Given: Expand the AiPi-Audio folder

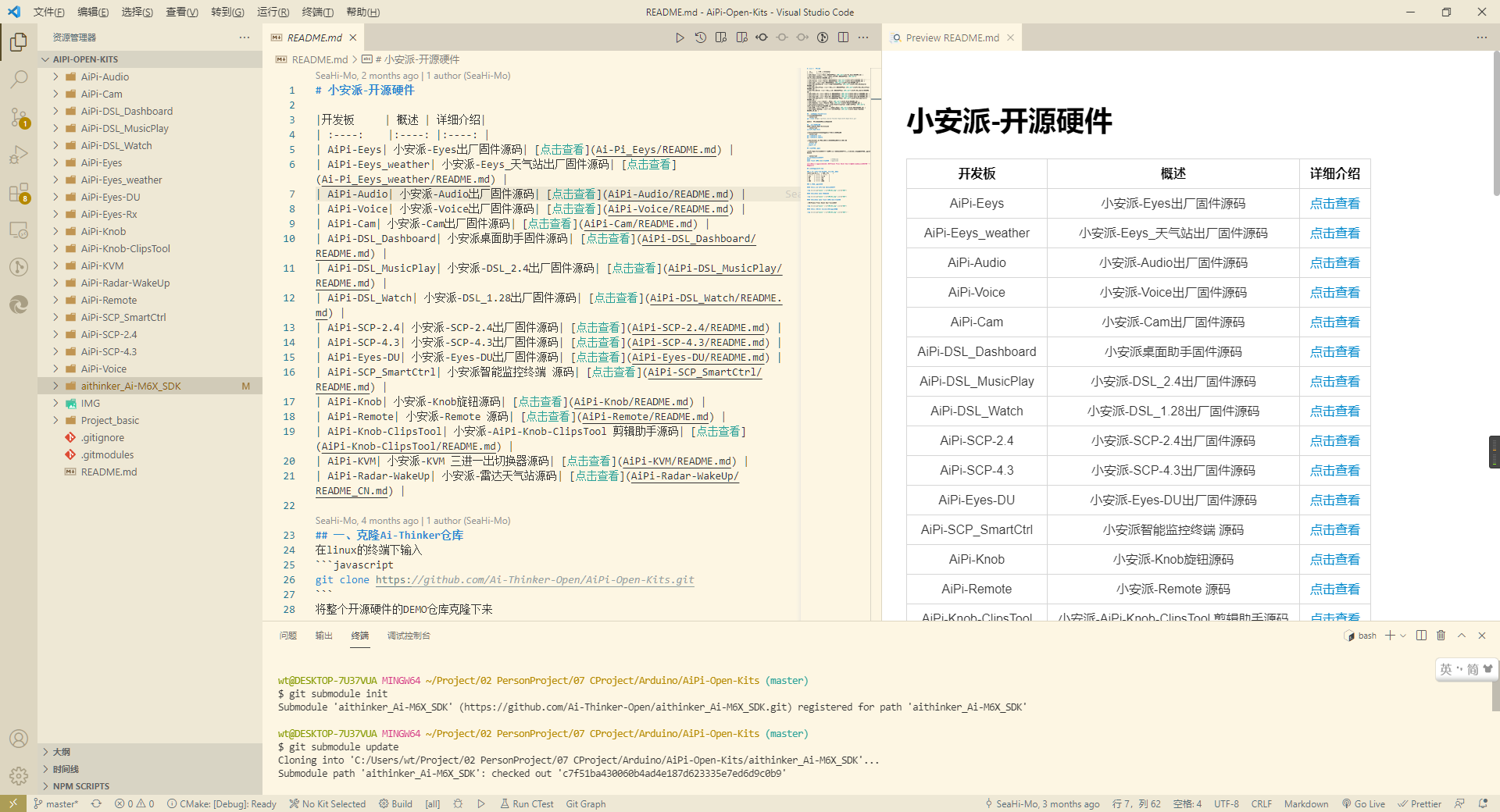Looking at the screenshot, I should (x=55, y=77).
